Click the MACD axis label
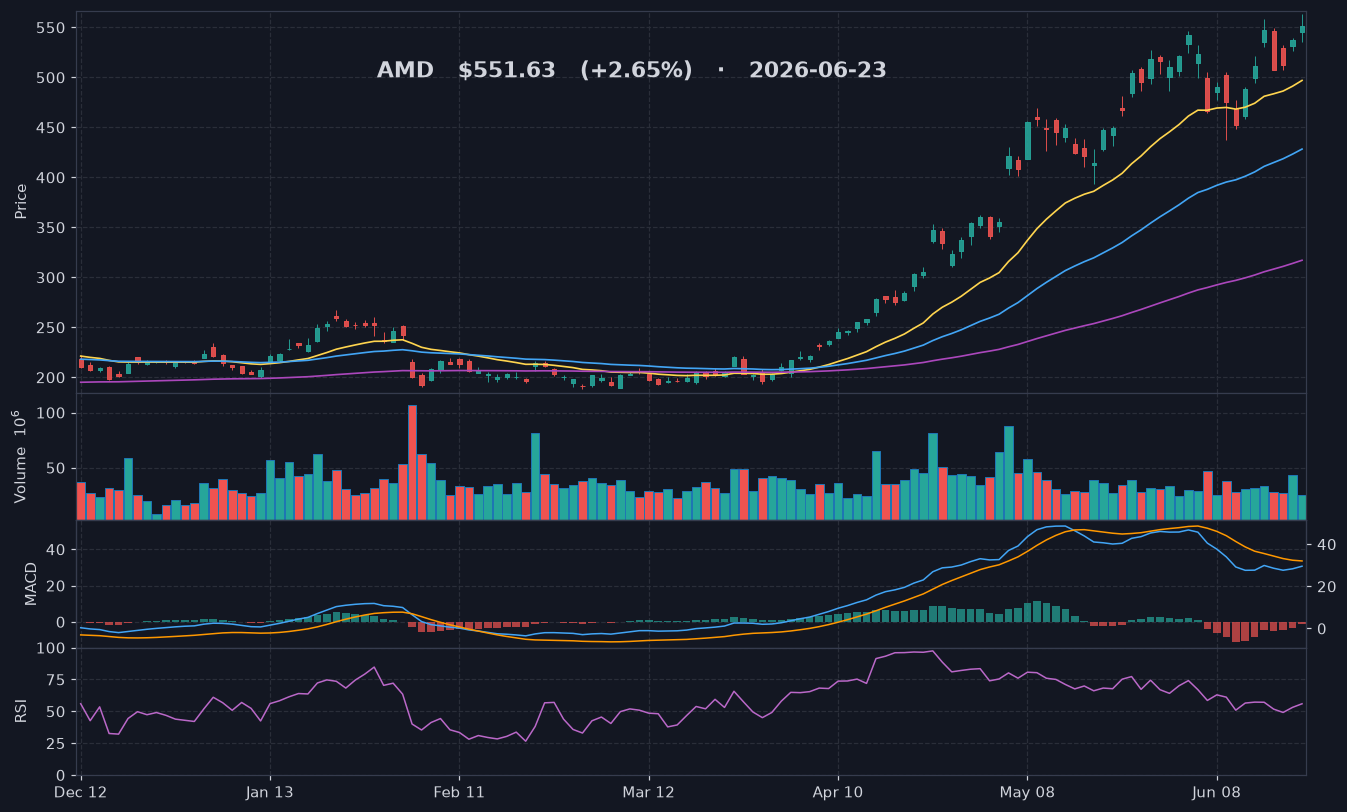Viewport: 1347px width, 812px height. point(31,583)
